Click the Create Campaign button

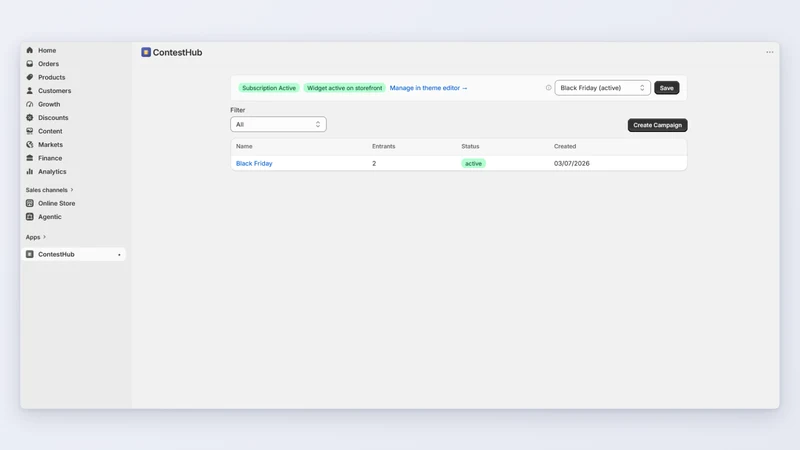pyautogui.click(x=657, y=125)
